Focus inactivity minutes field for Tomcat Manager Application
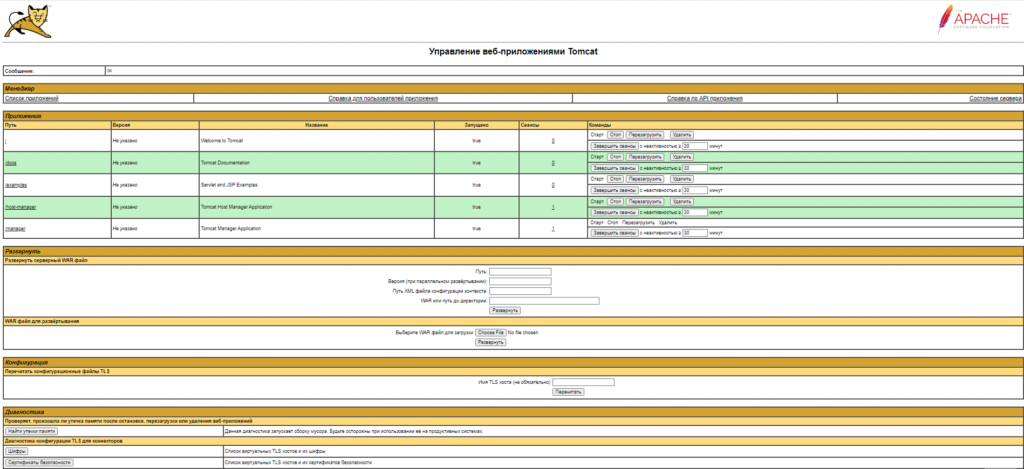1024x469 pixels. click(694, 233)
